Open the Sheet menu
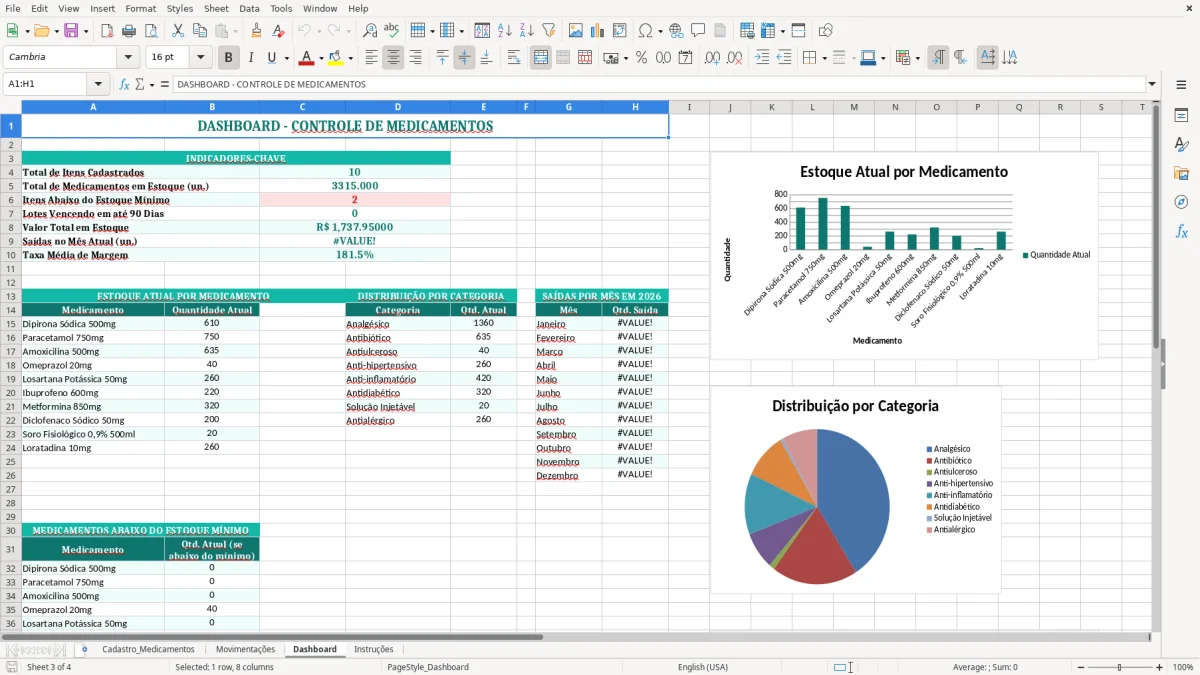 pos(216,8)
